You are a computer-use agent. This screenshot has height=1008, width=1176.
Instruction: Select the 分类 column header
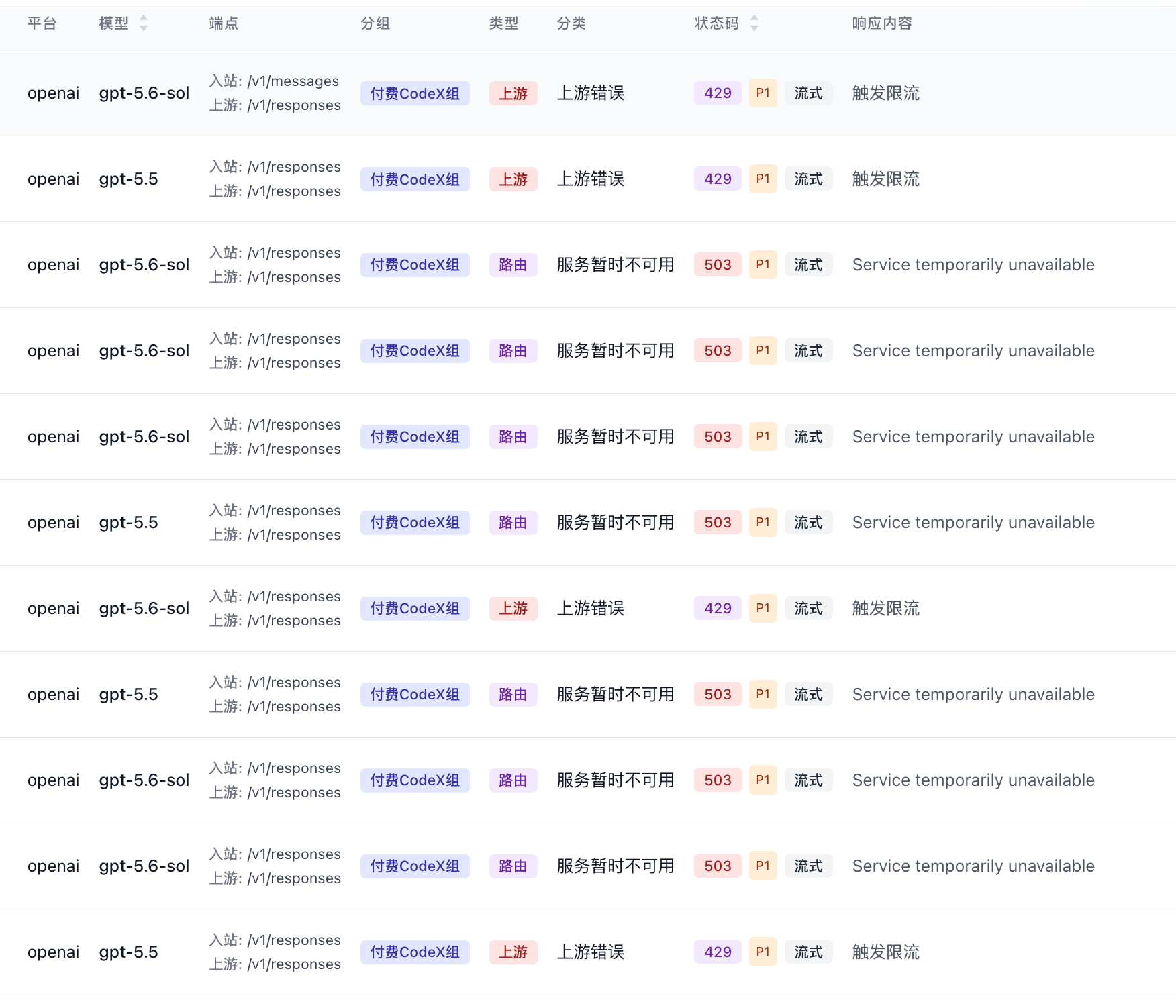(x=571, y=23)
